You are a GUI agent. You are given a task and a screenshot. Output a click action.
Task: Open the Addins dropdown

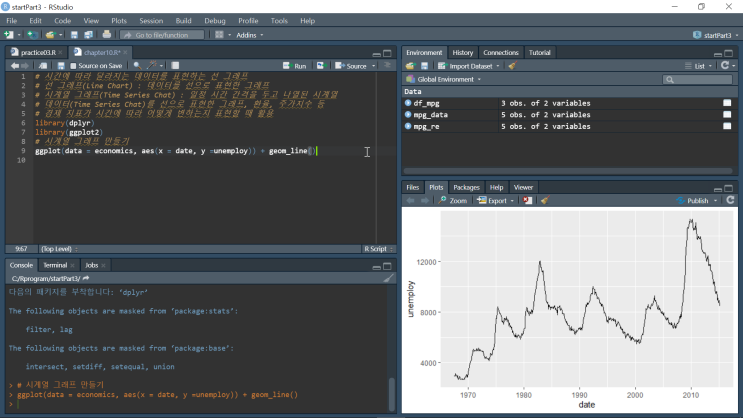point(250,35)
